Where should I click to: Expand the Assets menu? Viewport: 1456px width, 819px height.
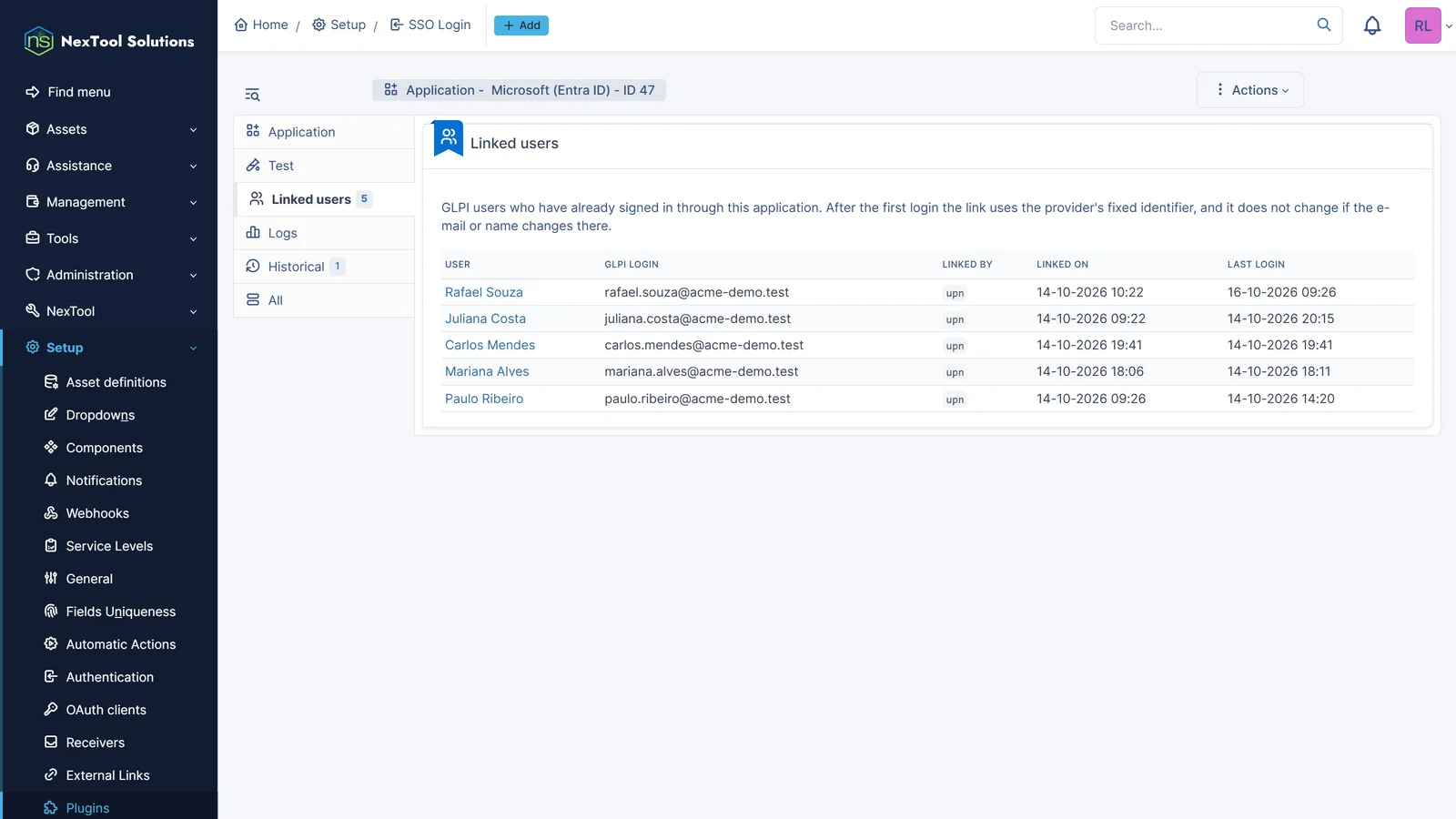click(x=109, y=129)
